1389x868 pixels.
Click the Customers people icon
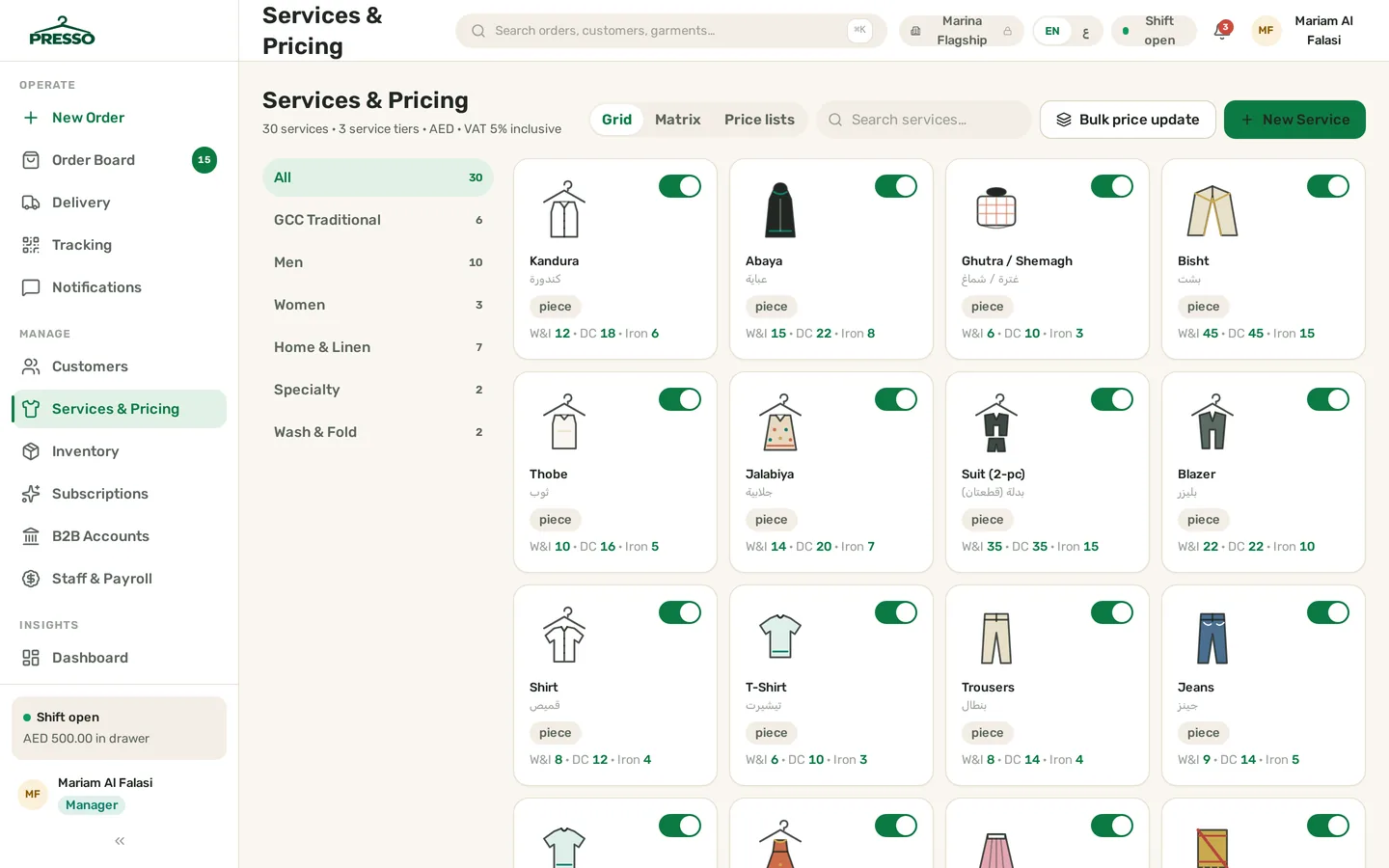pos(31,366)
